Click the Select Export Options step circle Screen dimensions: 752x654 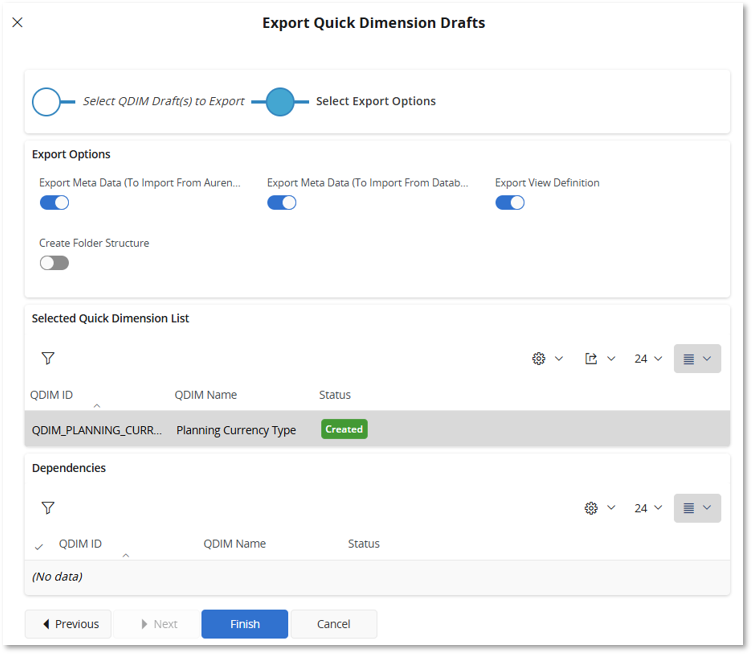280,102
